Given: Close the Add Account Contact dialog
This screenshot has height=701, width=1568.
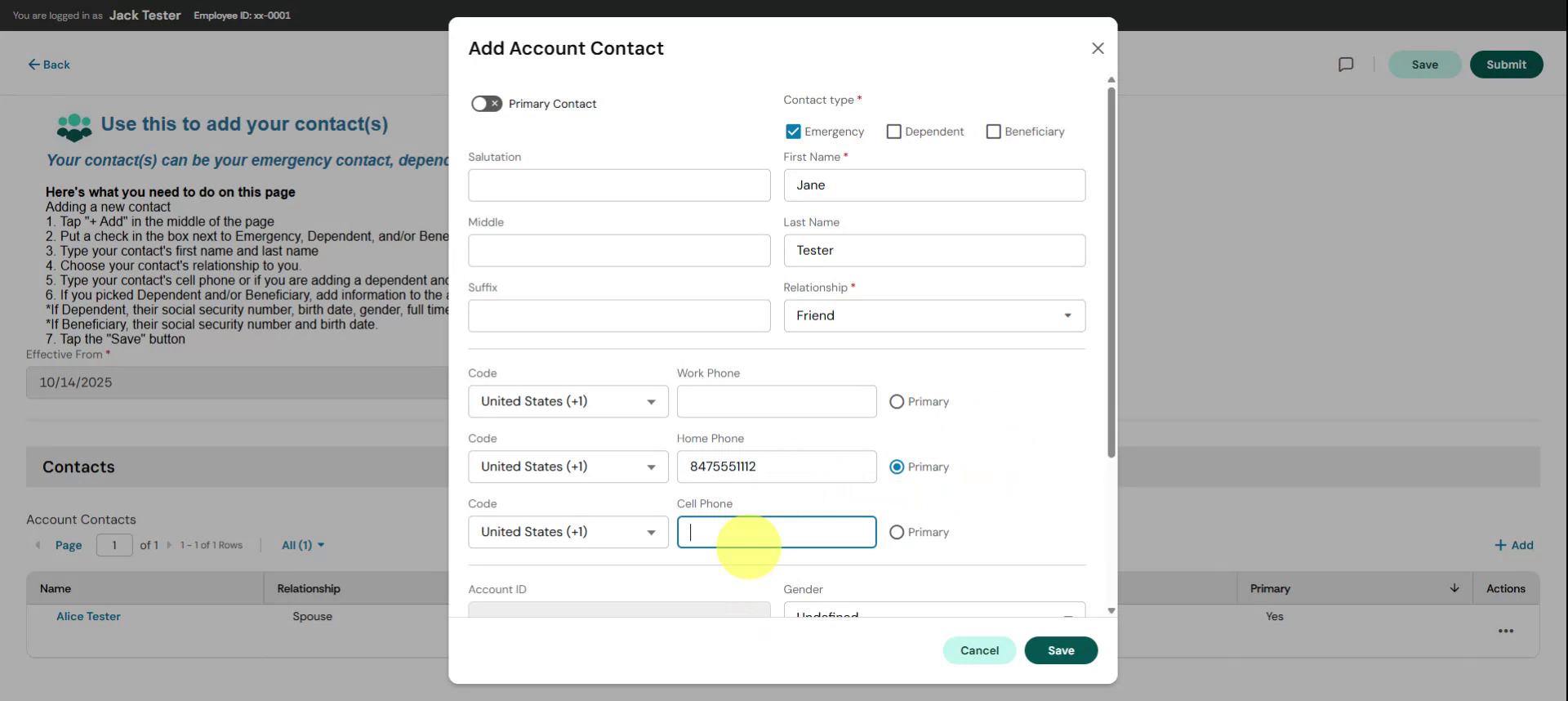Looking at the screenshot, I should point(1098,48).
